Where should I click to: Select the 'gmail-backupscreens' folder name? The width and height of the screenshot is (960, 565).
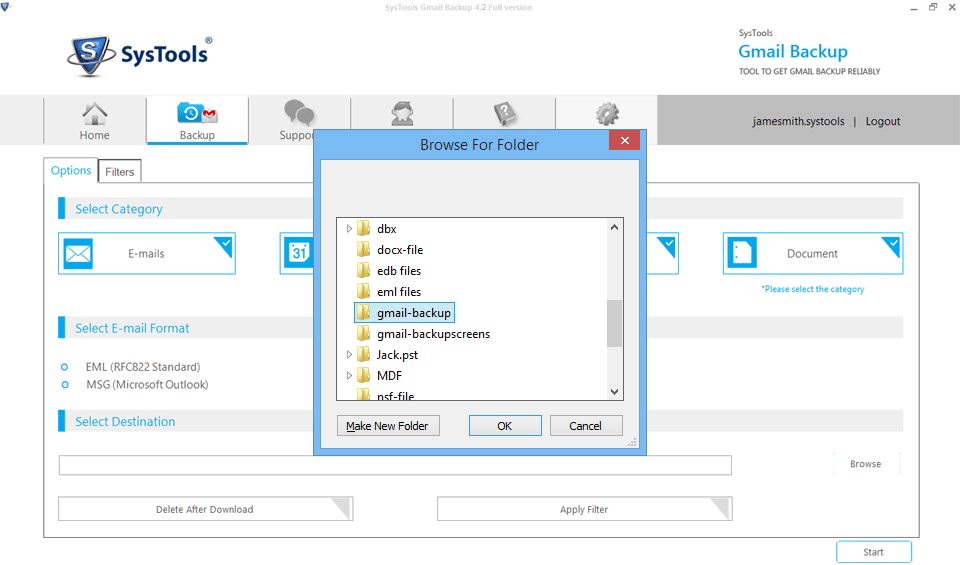(x=433, y=334)
